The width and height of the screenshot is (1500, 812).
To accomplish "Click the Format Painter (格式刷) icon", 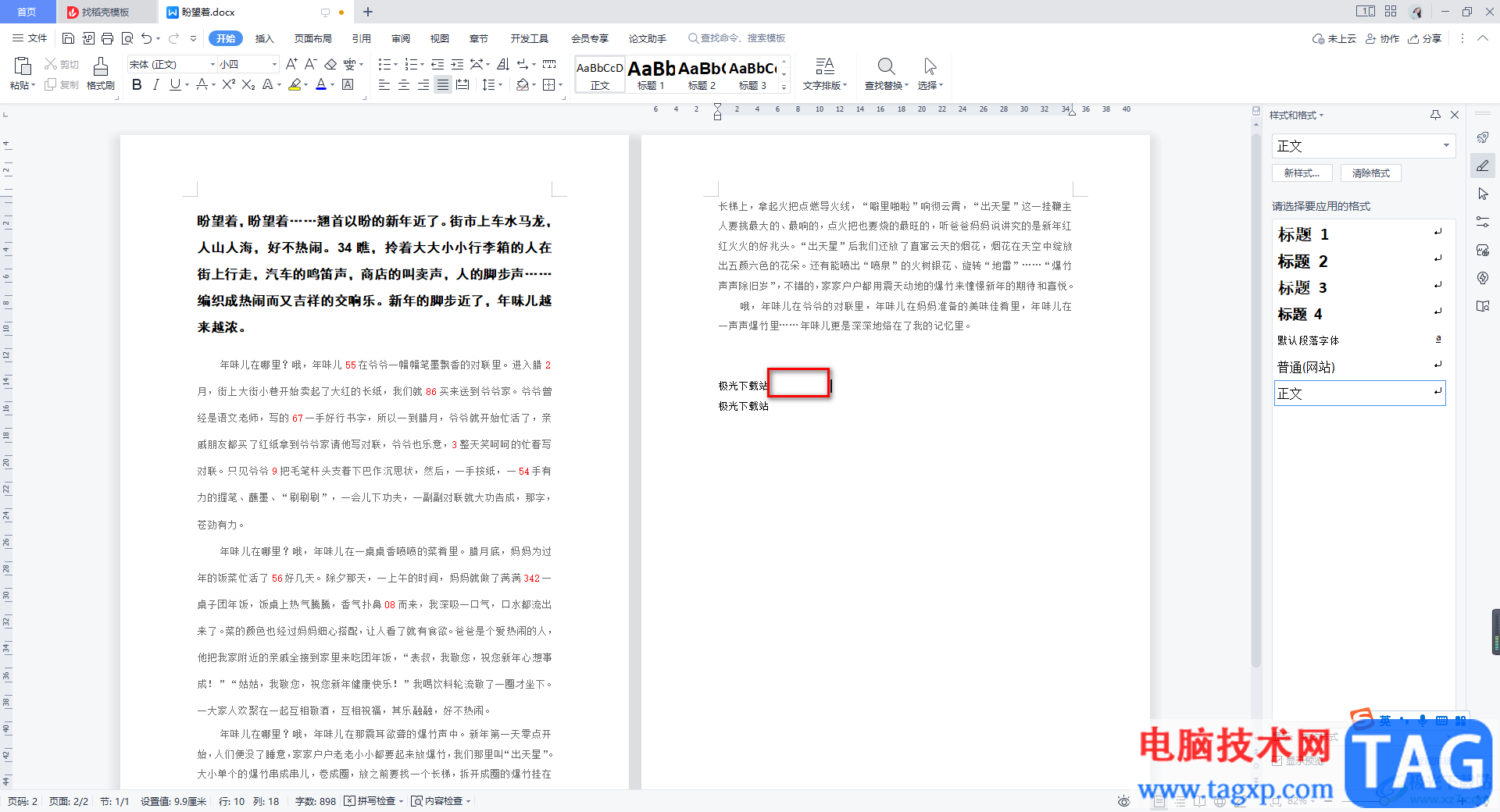I will pos(100,73).
